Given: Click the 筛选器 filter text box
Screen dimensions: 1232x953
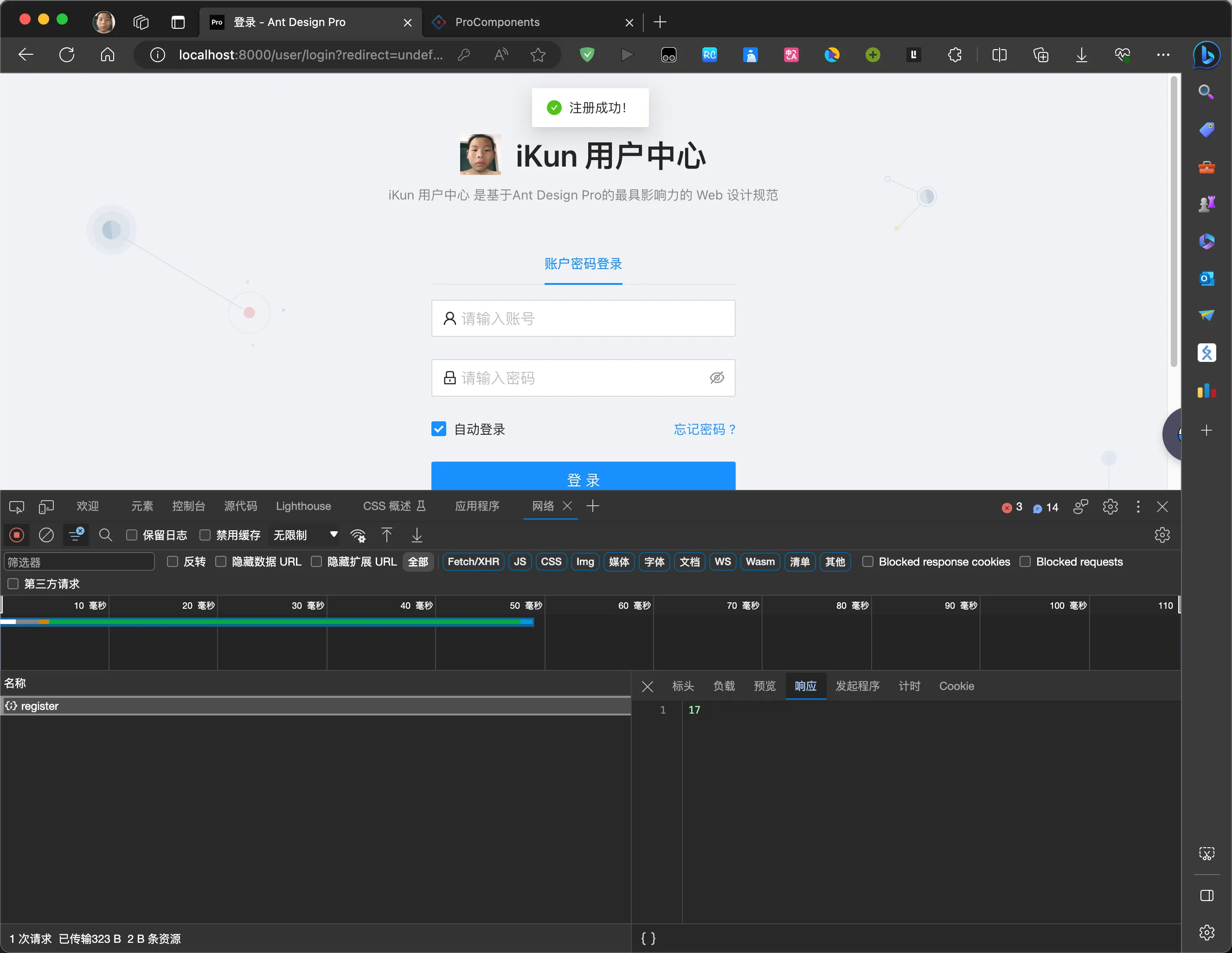Looking at the screenshot, I should click(79, 561).
